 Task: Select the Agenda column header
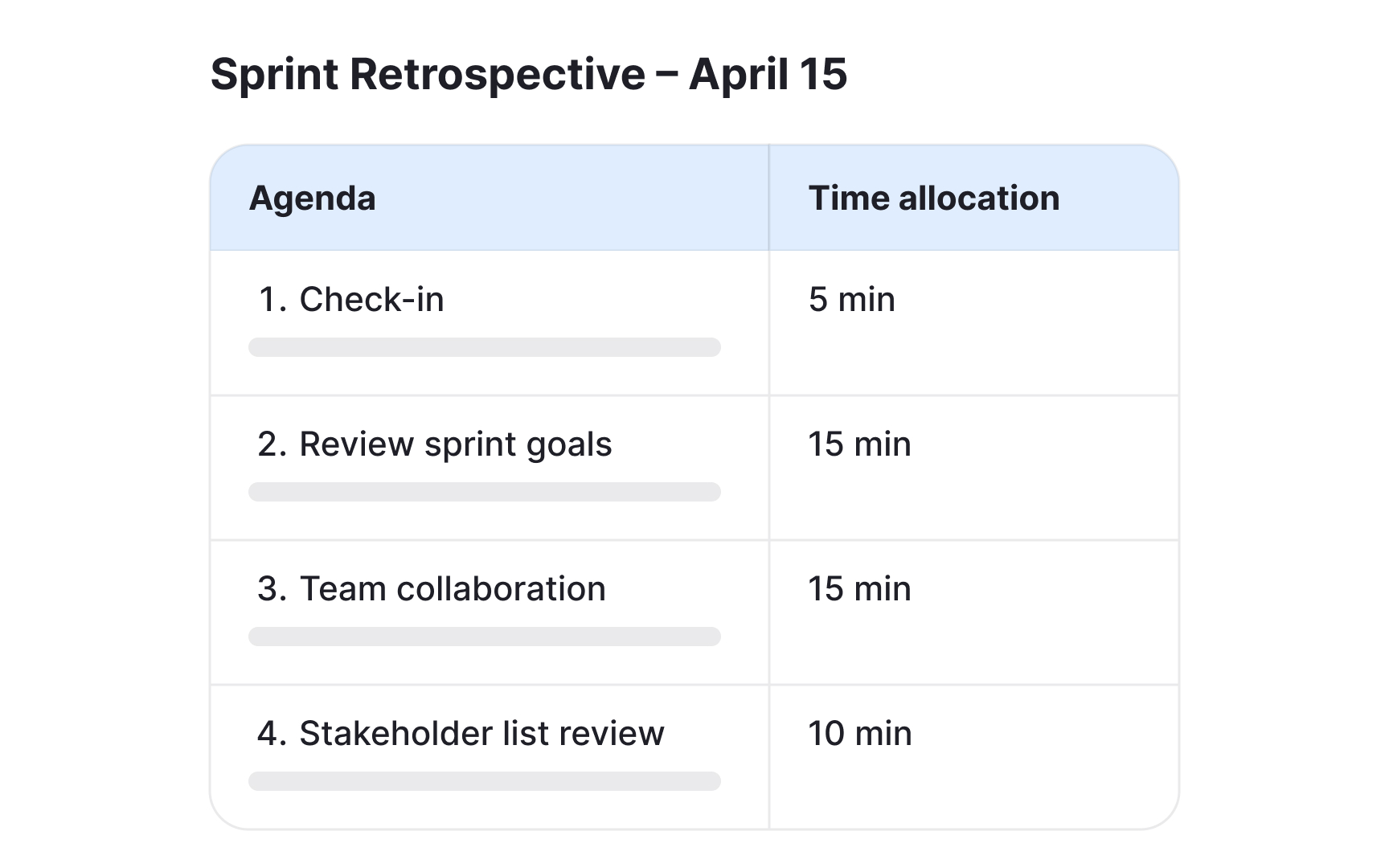coord(312,199)
